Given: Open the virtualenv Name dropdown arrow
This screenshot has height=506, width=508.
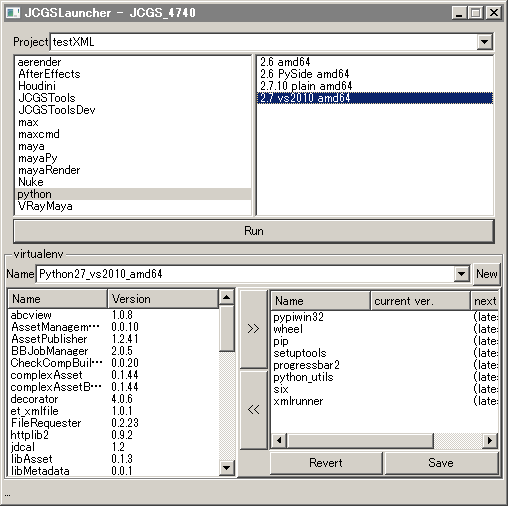Looking at the screenshot, I should [461, 274].
